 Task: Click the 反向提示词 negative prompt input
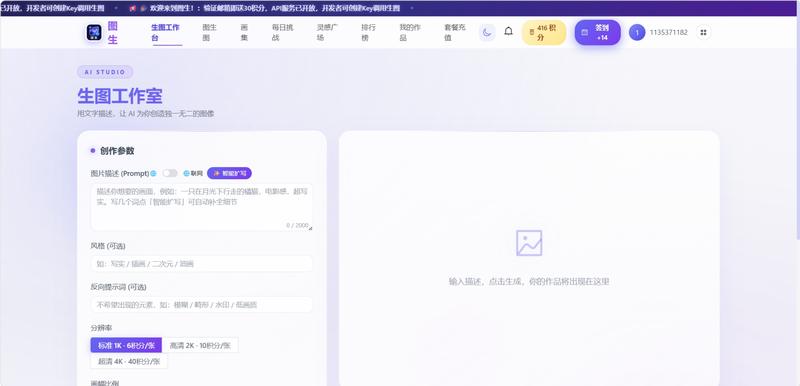tap(202, 305)
